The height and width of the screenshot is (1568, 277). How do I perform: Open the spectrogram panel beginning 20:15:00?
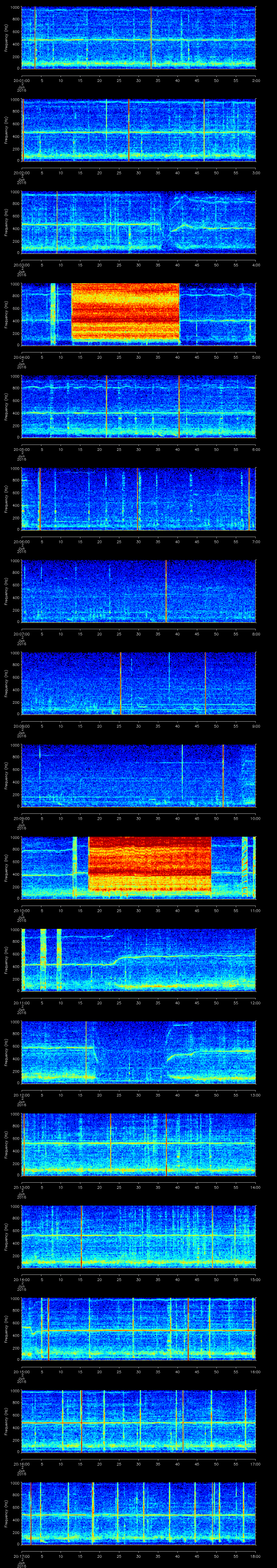[139, 1329]
